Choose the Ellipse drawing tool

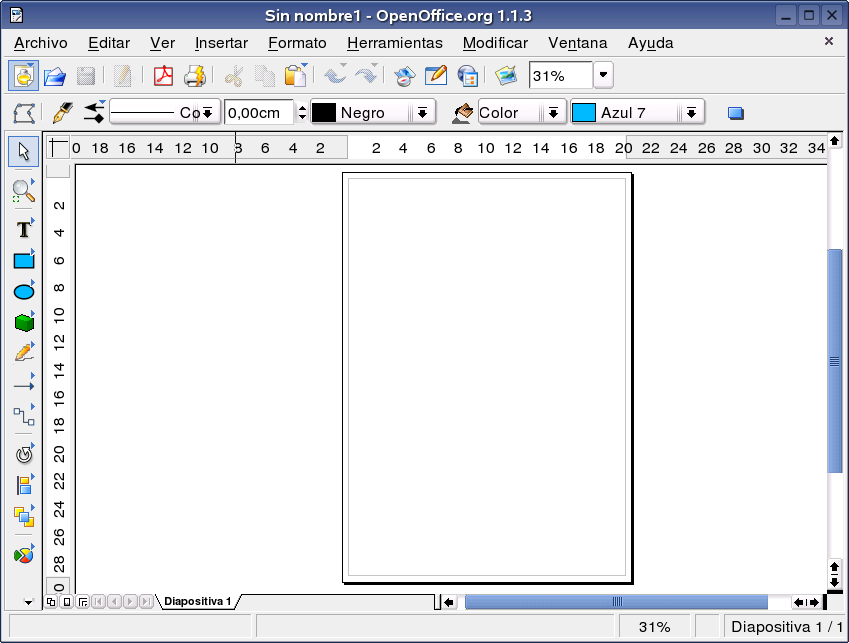(23, 291)
